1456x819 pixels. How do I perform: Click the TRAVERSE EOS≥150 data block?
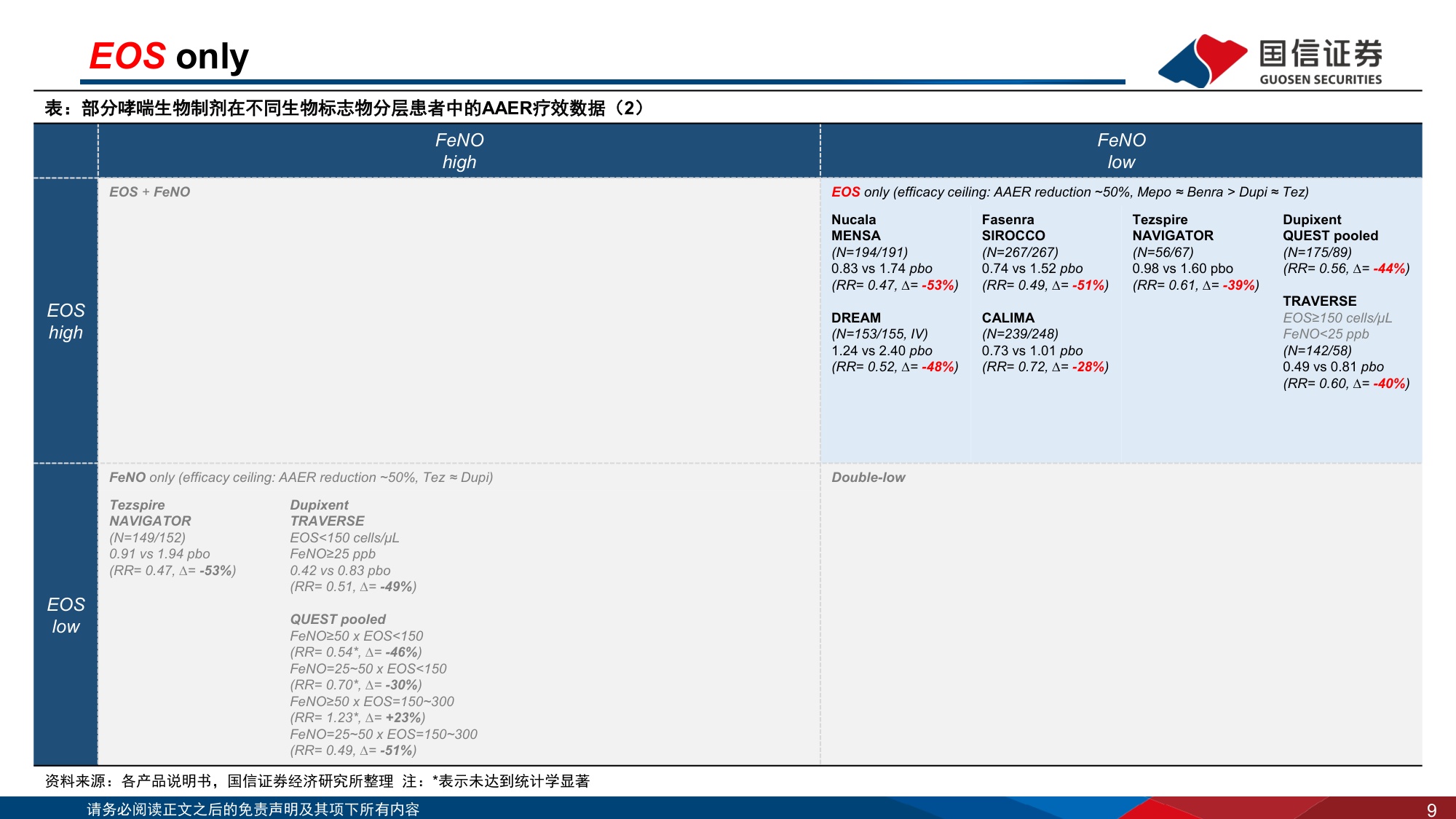click(1346, 342)
